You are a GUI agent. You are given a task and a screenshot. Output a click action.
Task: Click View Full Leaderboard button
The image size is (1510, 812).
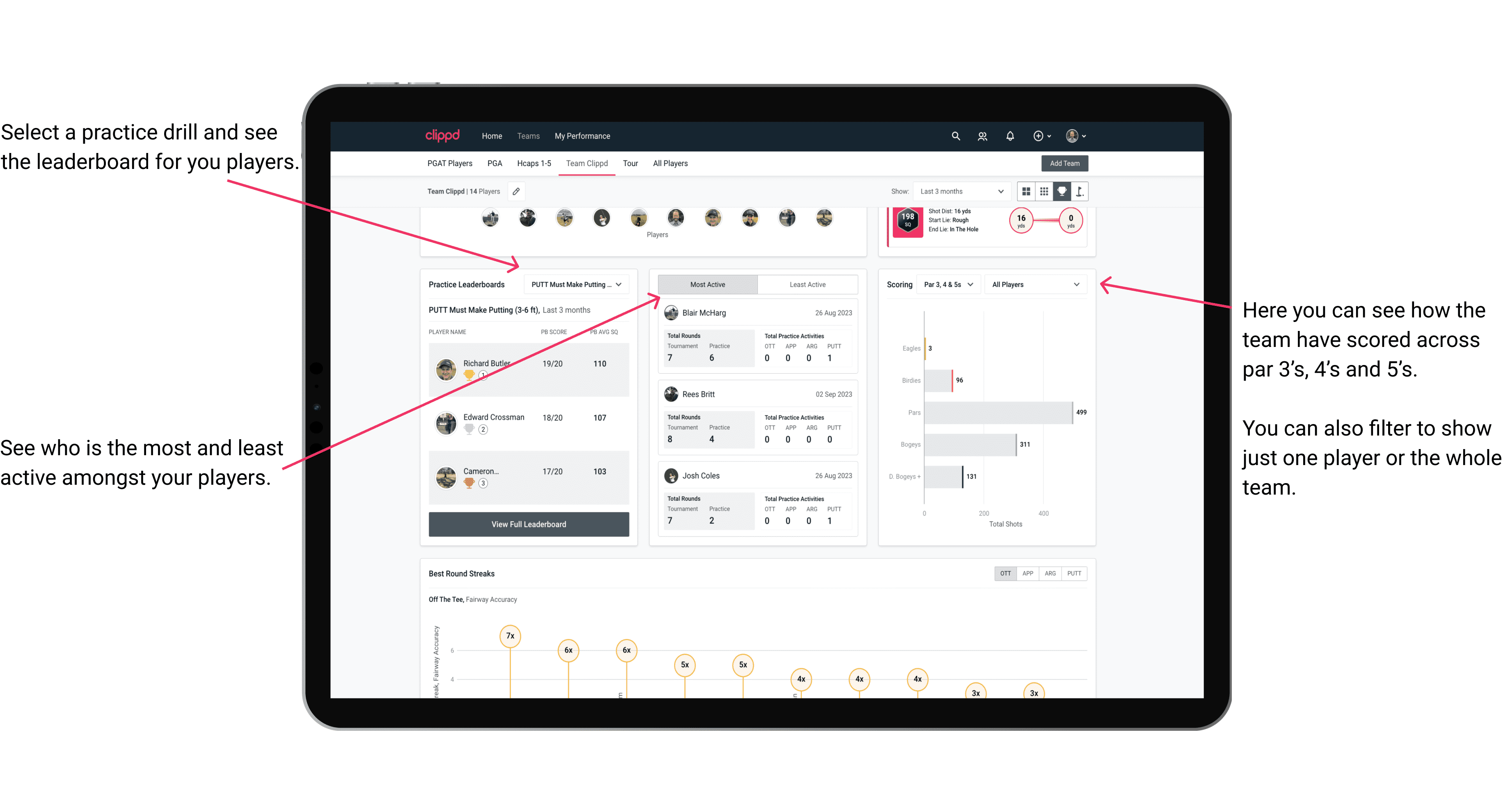528,524
